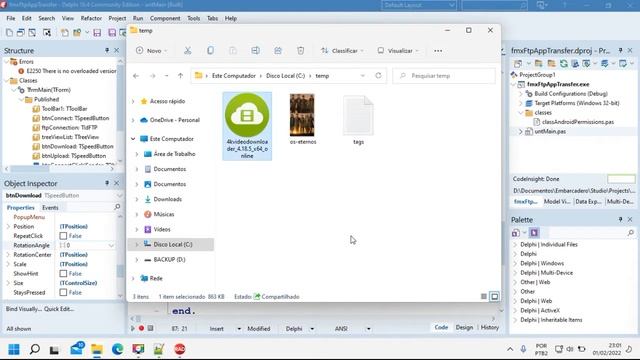
Task: Open the RotationAngle value dropdown
Action: 111,245
